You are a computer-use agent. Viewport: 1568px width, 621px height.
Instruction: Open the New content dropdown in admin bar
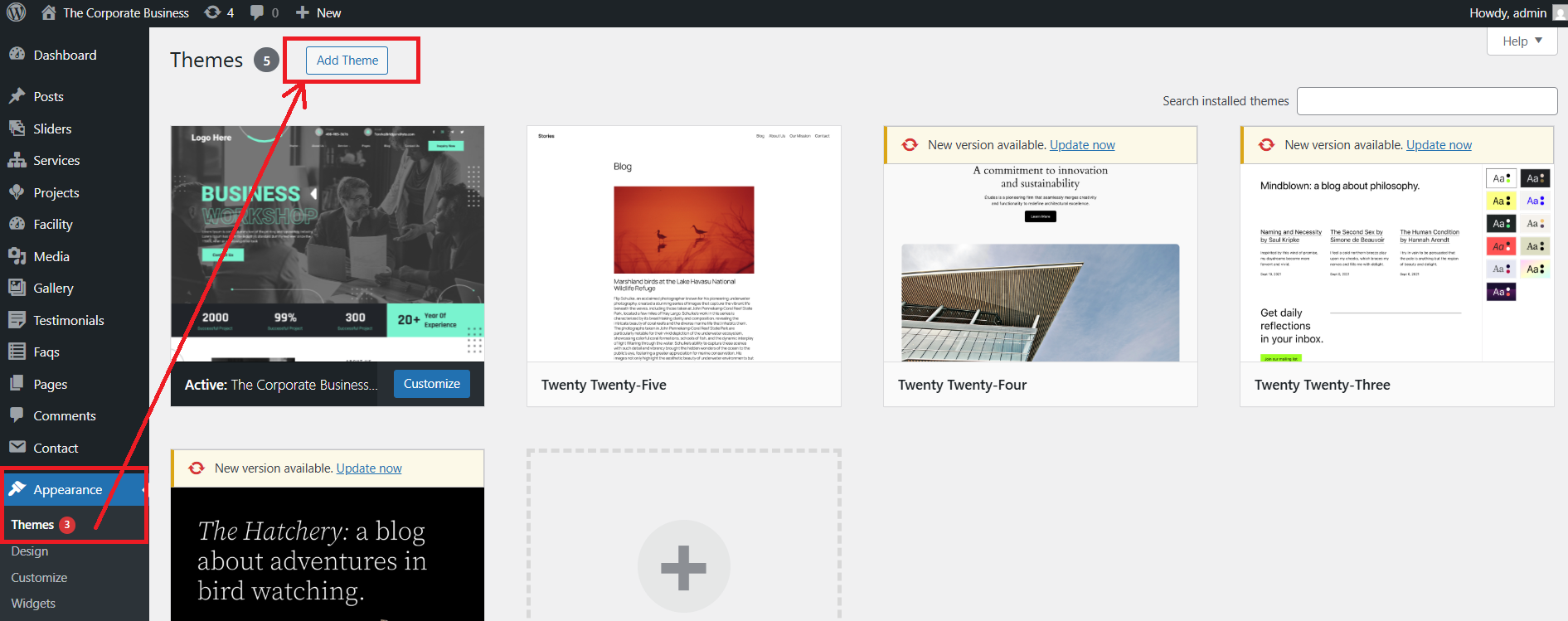point(318,12)
